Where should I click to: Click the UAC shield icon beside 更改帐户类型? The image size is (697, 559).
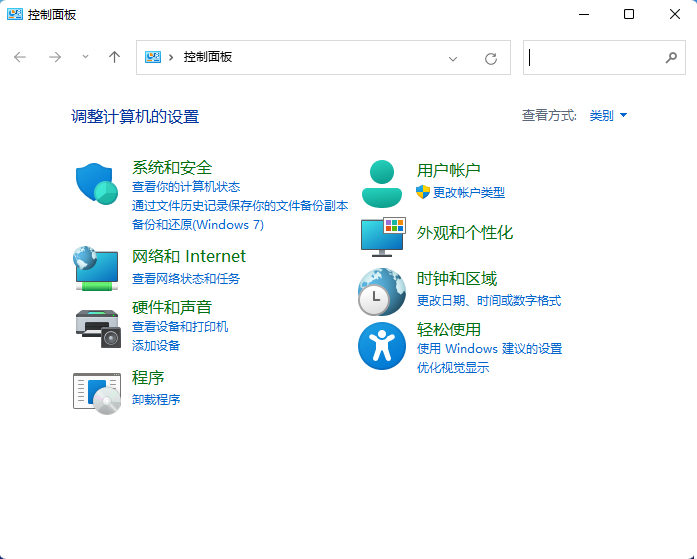pos(423,192)
